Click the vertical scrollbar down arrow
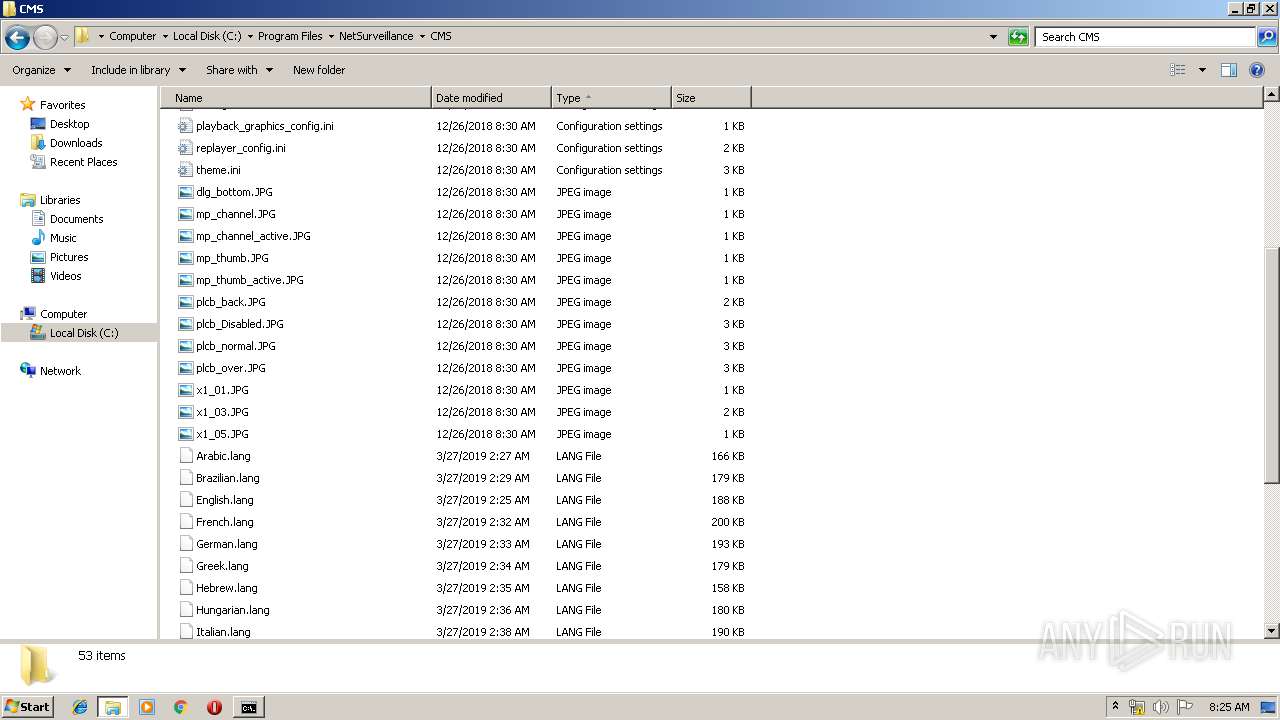The image size is (1280, 720). (1271, 631)
